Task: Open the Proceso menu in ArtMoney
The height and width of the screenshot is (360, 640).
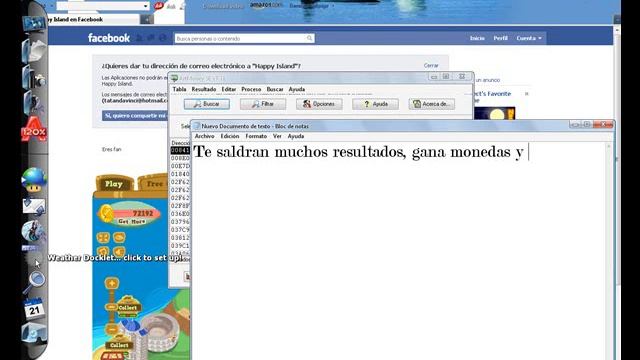Action: 251,89
